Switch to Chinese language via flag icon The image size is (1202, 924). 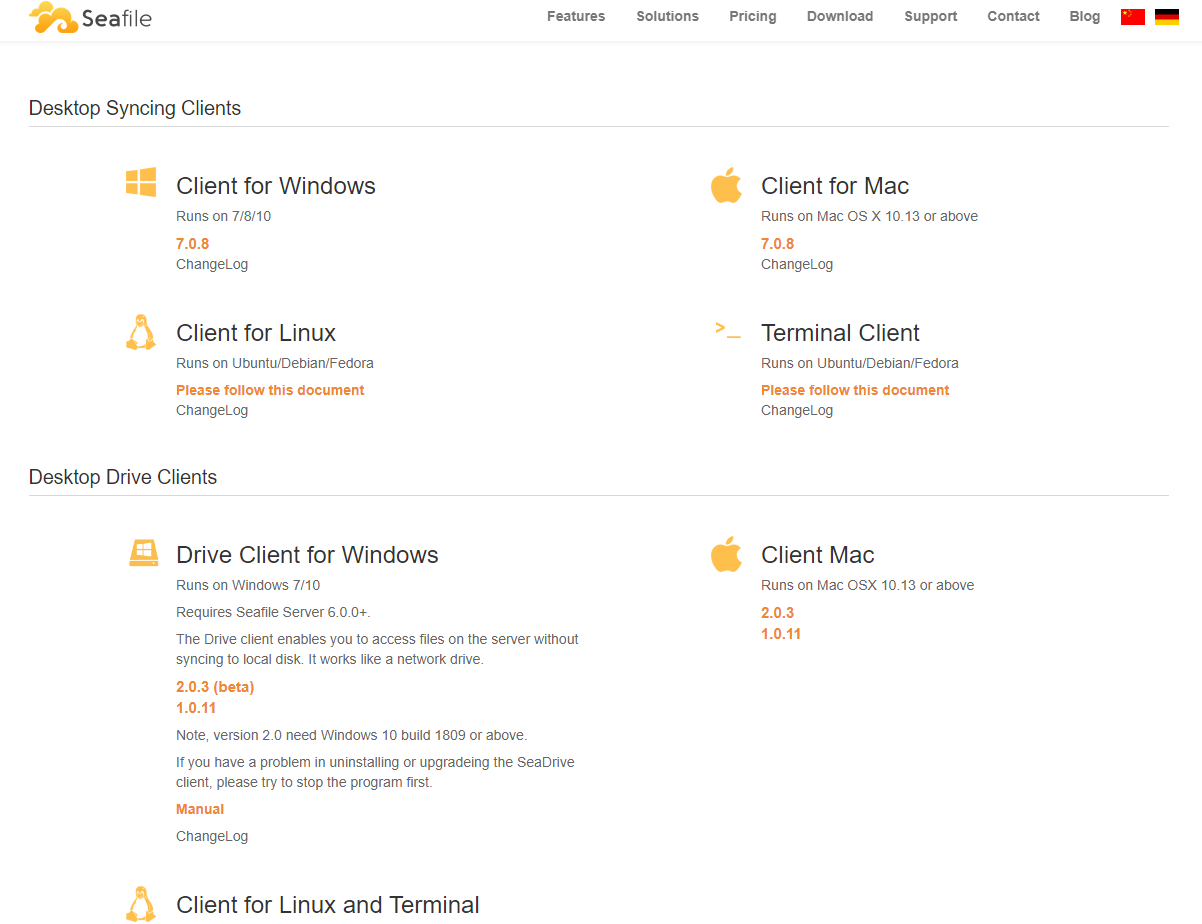[x=1132, y=16]
